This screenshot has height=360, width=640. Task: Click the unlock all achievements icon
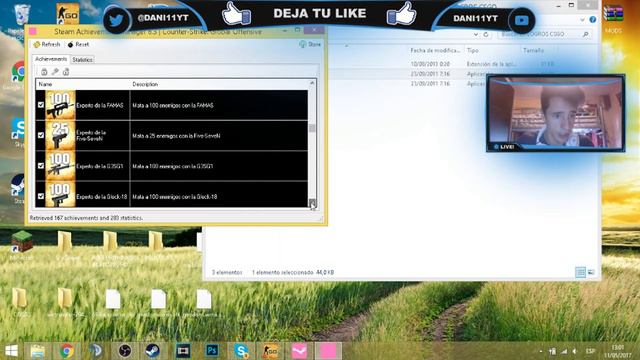click(66, 72)
